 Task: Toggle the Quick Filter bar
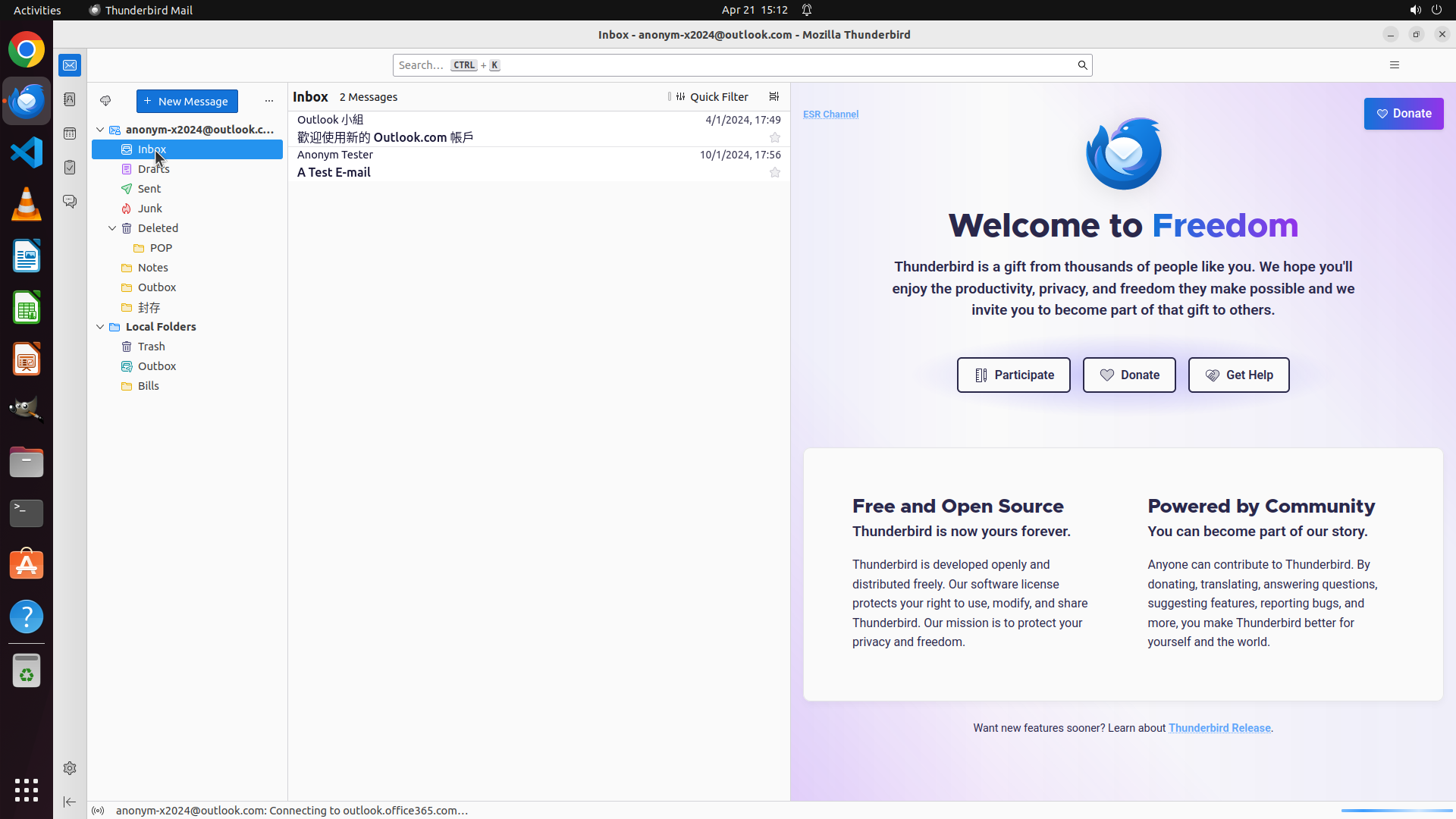click(x=711, y=96)
